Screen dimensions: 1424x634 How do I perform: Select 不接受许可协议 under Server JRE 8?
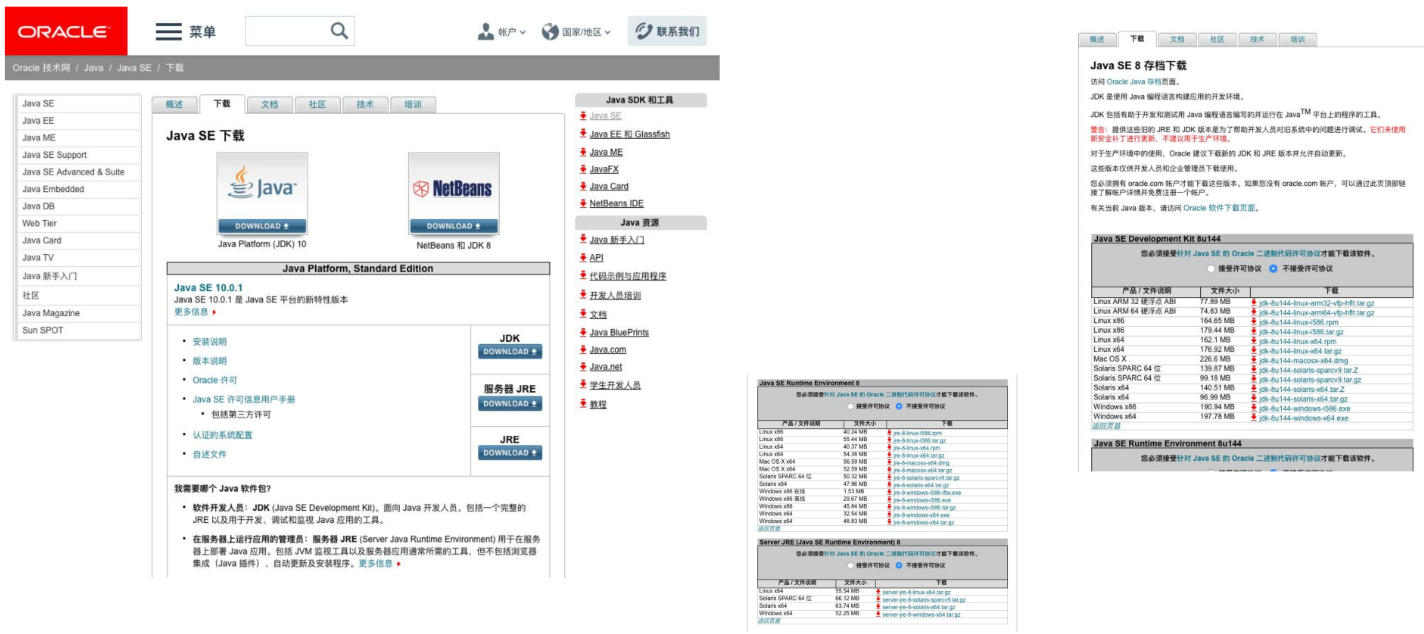point(898,565)
